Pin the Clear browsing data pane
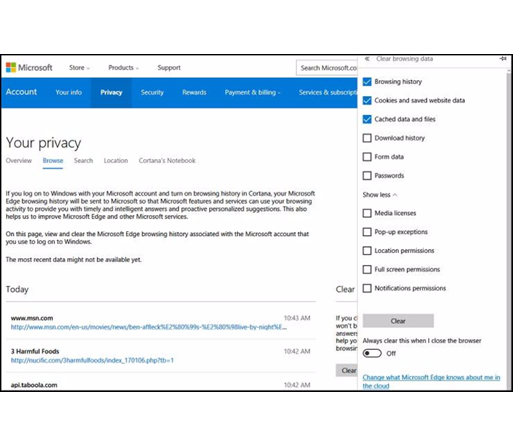The height and width of the screenshot is (447, 513). (503, 59)
